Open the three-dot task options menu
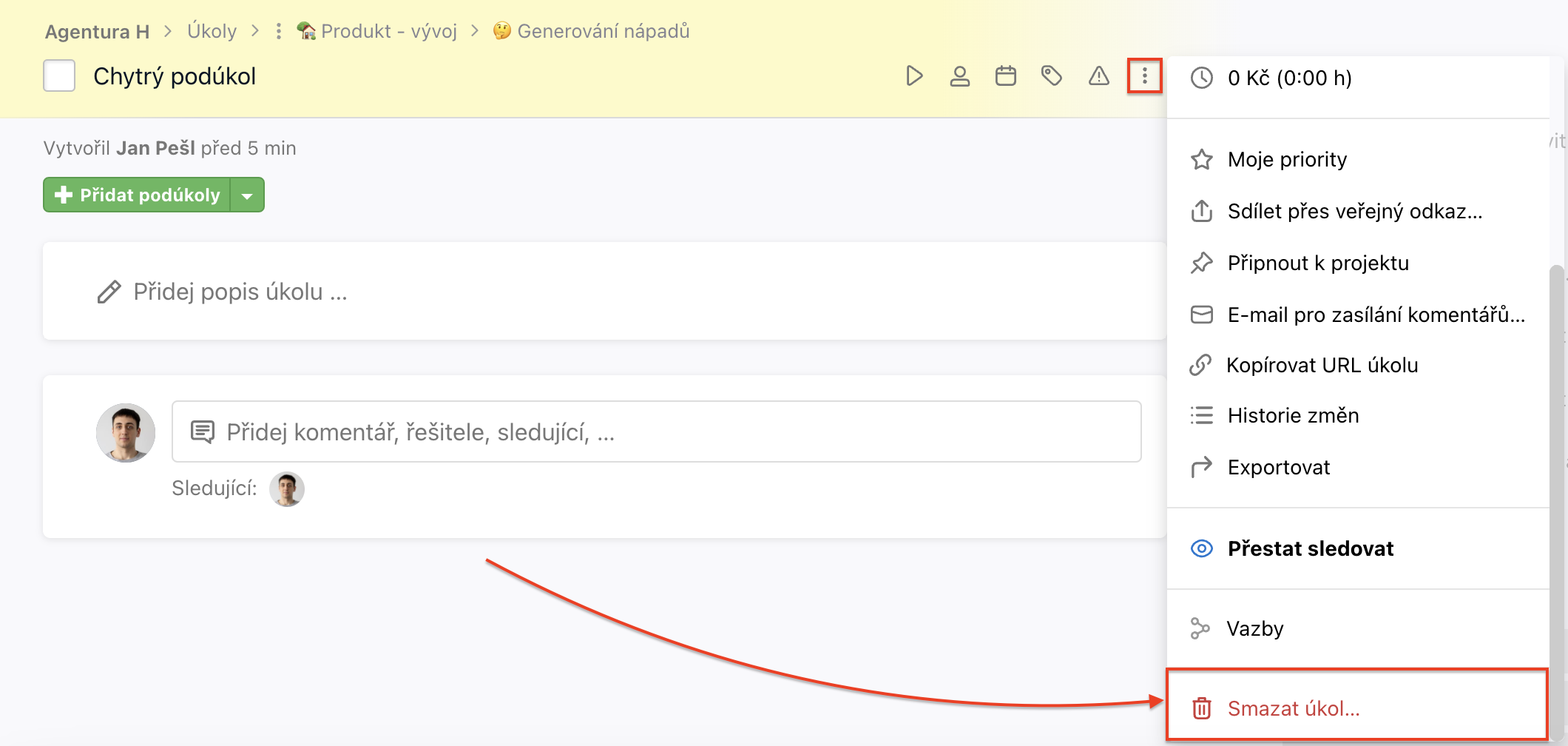 (1144, 76)
